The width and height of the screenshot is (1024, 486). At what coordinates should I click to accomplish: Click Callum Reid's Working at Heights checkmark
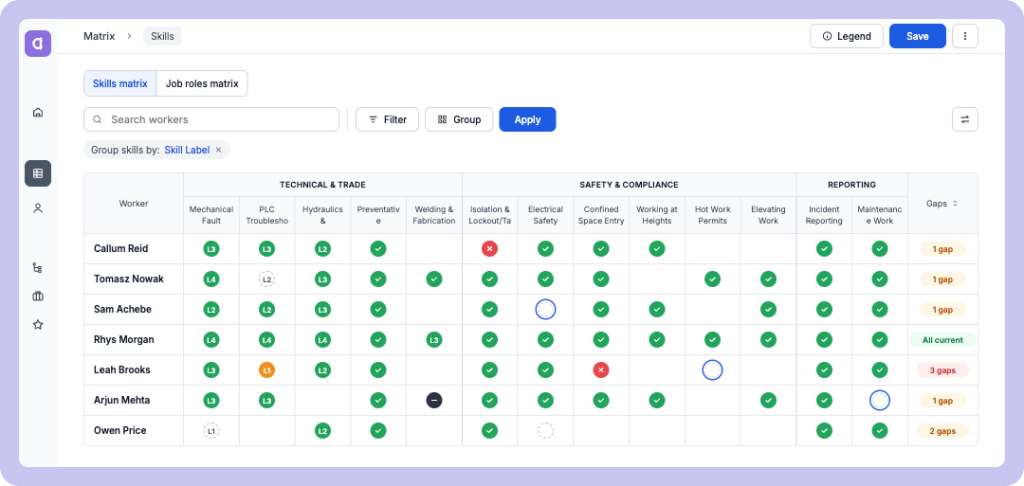(657, 249)
